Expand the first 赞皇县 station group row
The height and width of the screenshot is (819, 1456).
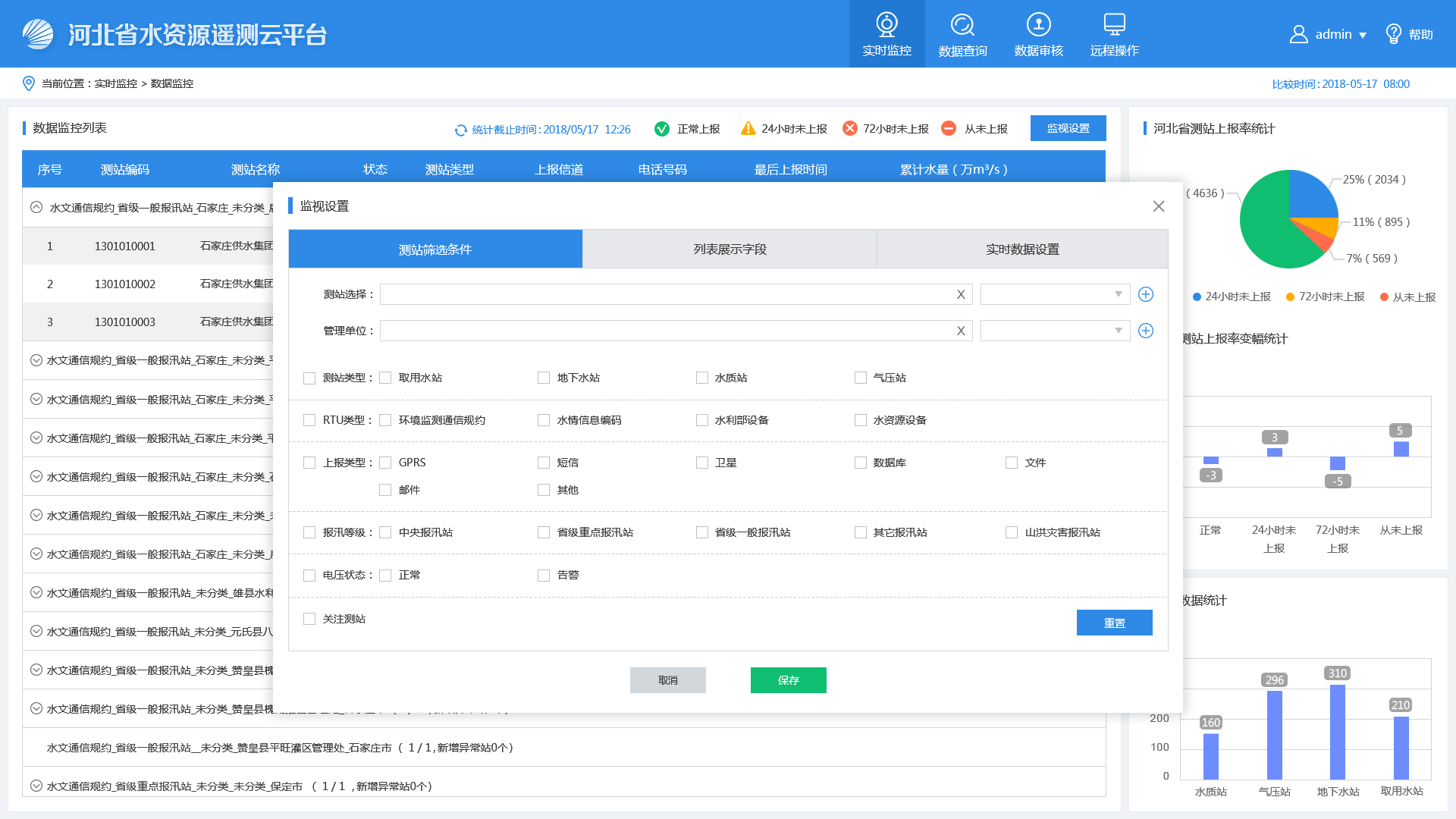point(36,670)
